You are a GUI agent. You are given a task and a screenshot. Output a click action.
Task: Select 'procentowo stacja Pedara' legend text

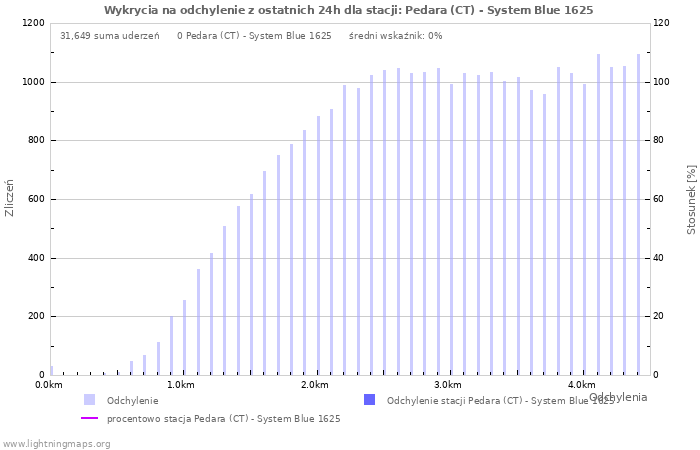(223, 419)
